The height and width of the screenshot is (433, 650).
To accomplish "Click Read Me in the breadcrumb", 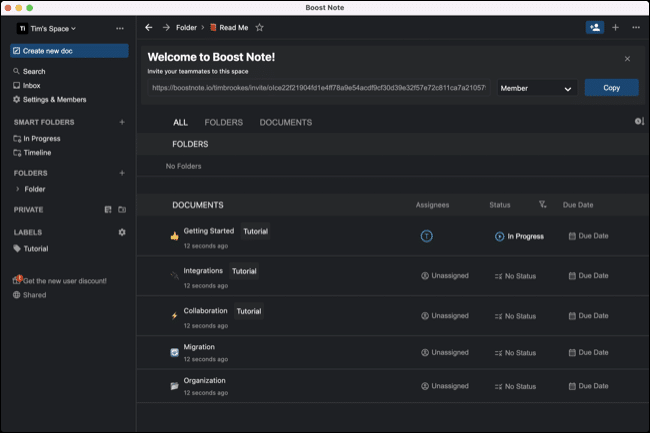I will click(234, 28).
